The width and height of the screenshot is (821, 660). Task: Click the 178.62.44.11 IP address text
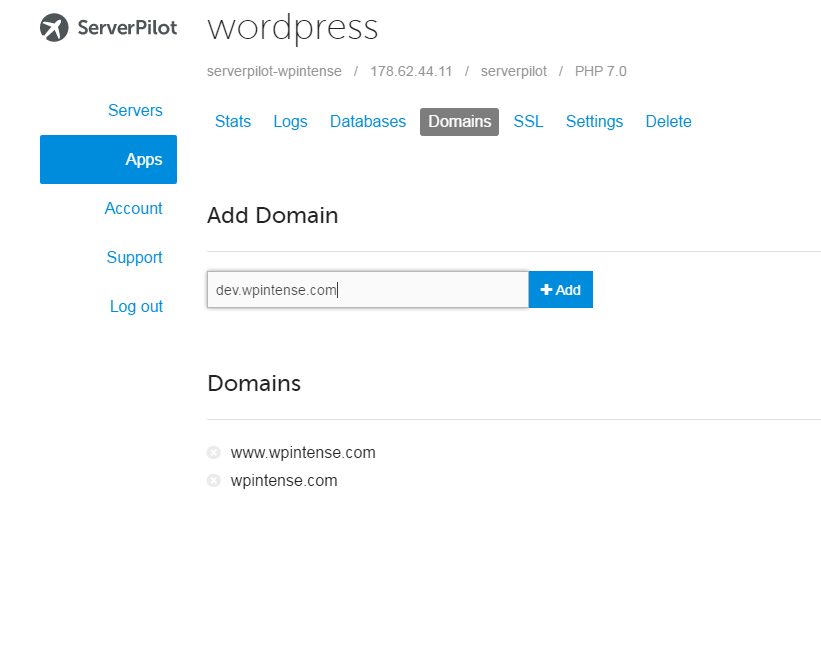point(411,71)
